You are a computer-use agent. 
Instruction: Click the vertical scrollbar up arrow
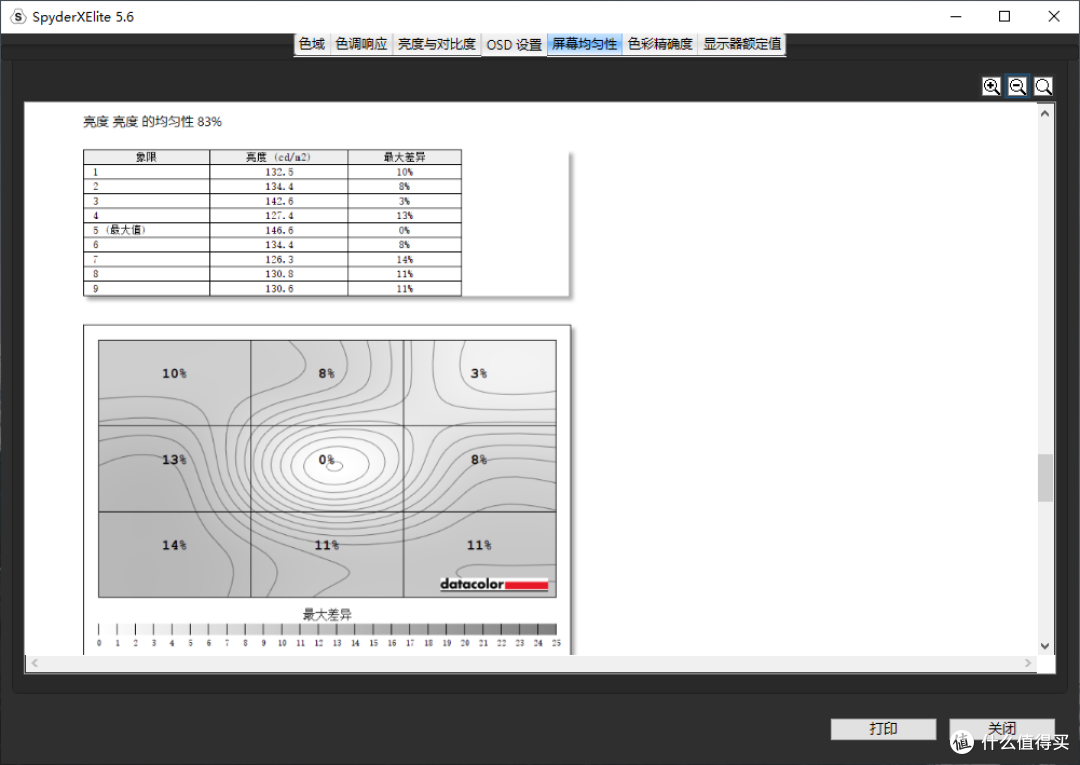coord(1045,114)
